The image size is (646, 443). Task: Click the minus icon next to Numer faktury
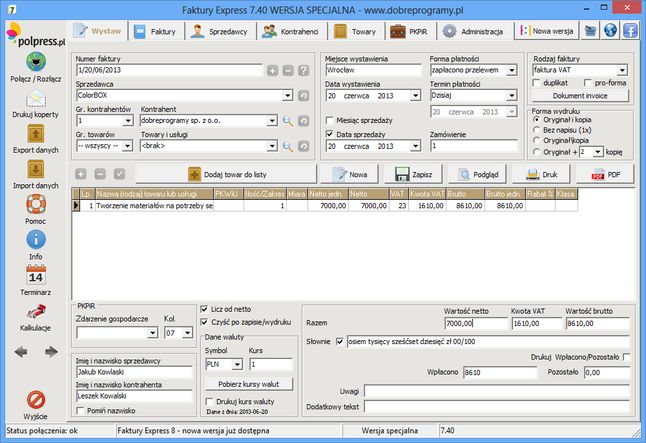pos(288,70)
